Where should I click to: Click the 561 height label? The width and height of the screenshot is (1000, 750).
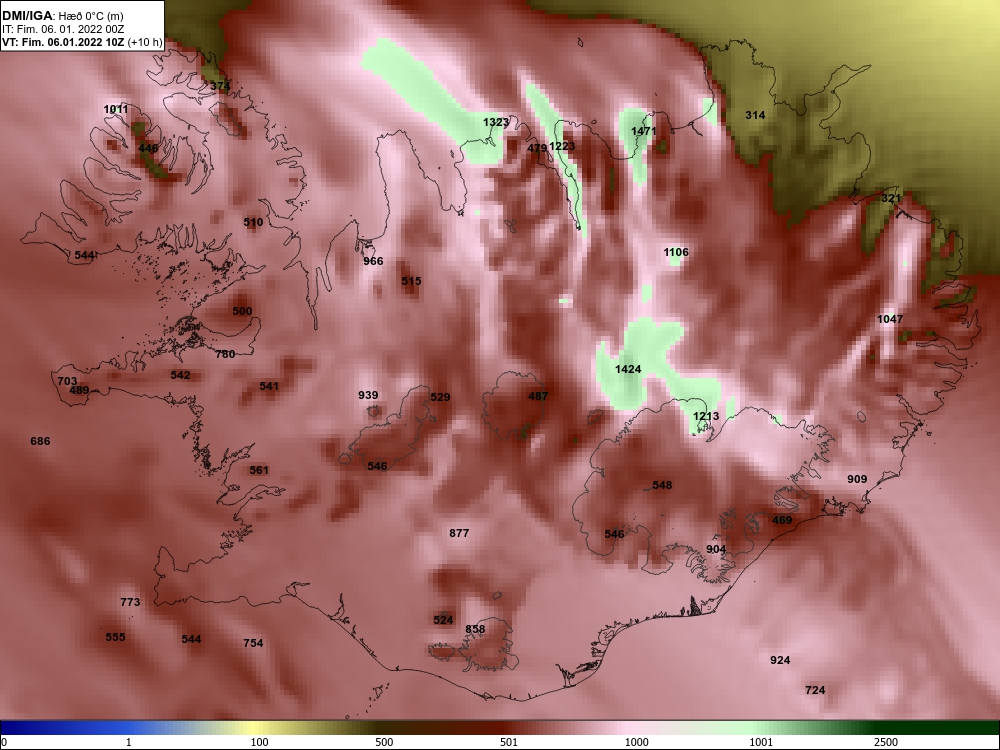click(x=259, y=470)
